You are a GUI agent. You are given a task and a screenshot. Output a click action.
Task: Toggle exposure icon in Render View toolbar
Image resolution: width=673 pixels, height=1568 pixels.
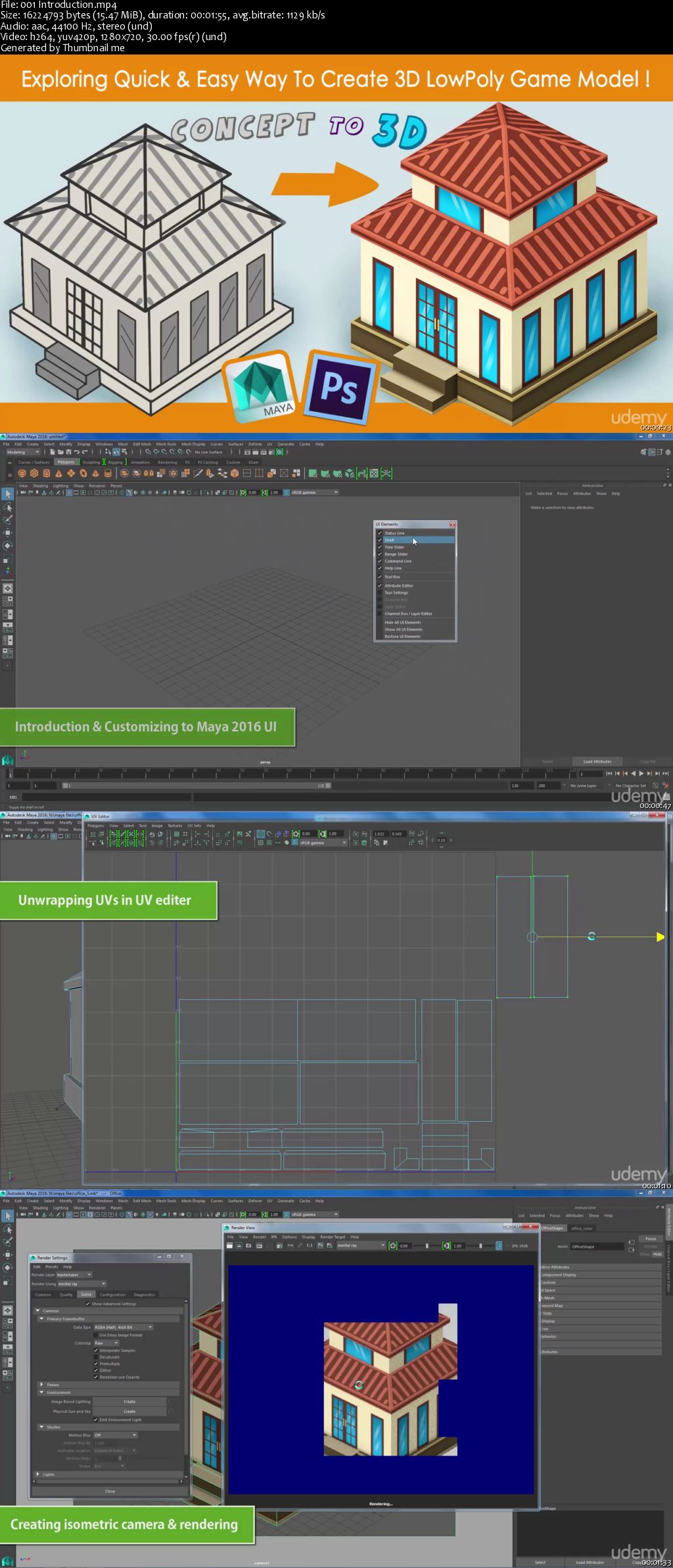393,1245
